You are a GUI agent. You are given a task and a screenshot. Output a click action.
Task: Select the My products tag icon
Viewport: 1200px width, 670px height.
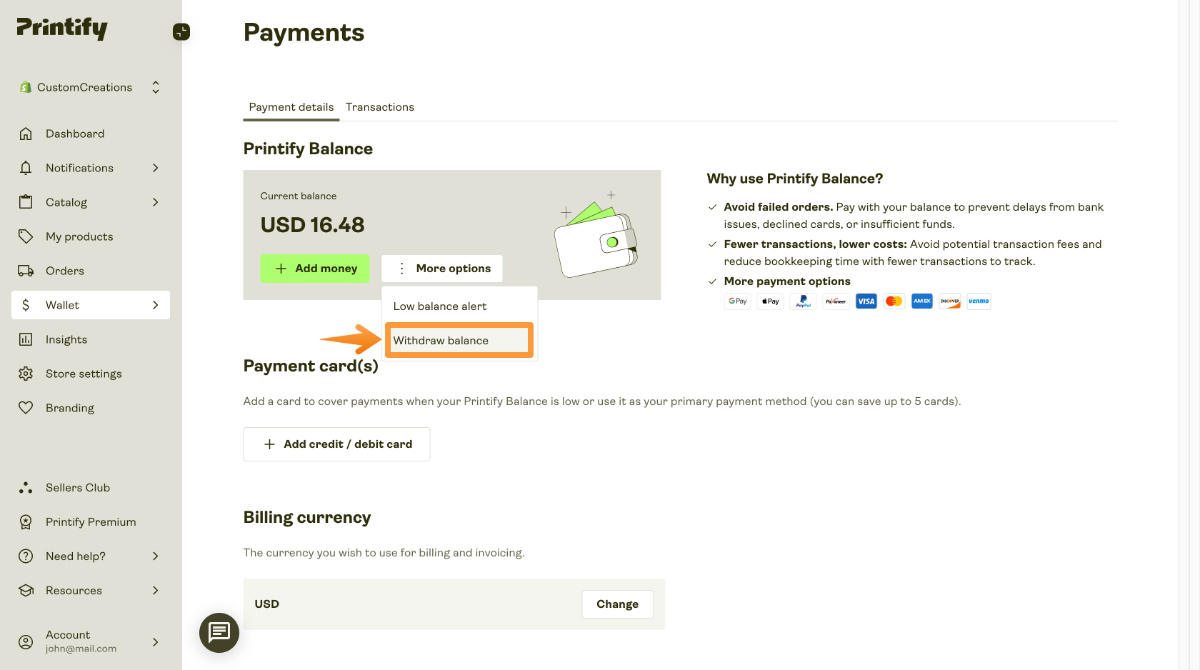[25, 236]
